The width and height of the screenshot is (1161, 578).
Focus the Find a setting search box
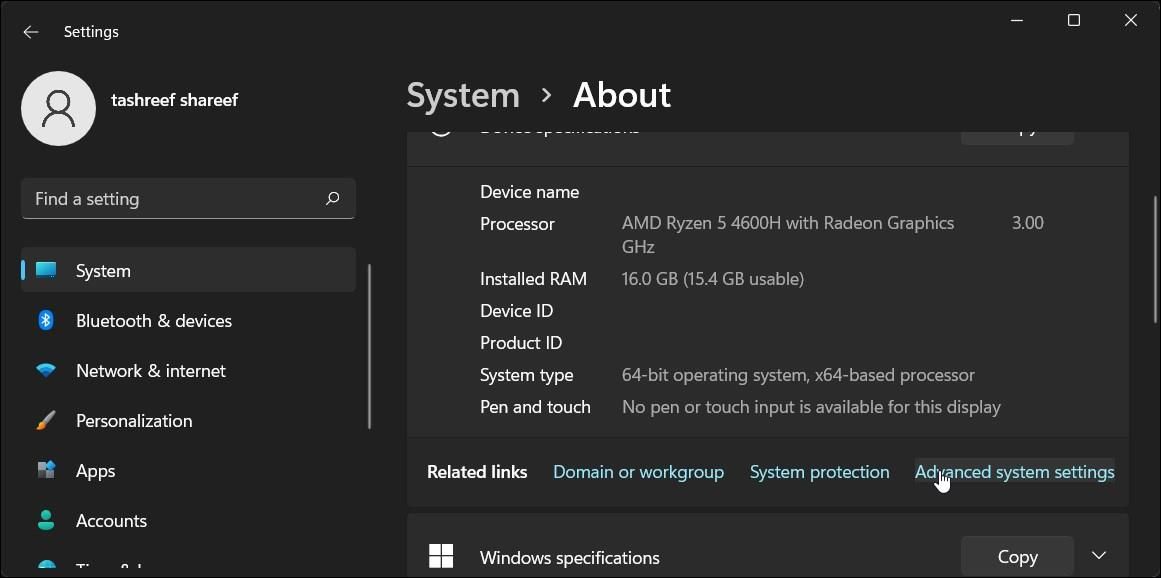pos(189,198)
